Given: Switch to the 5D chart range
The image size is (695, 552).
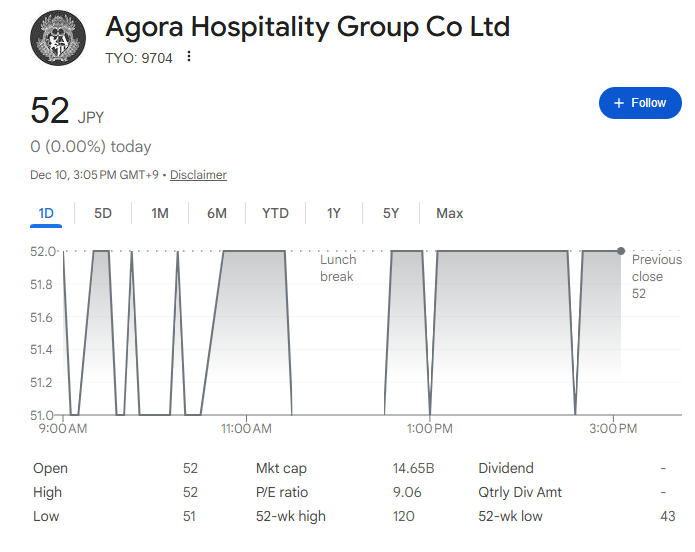Looking at the screenshot, I should 103,213.
